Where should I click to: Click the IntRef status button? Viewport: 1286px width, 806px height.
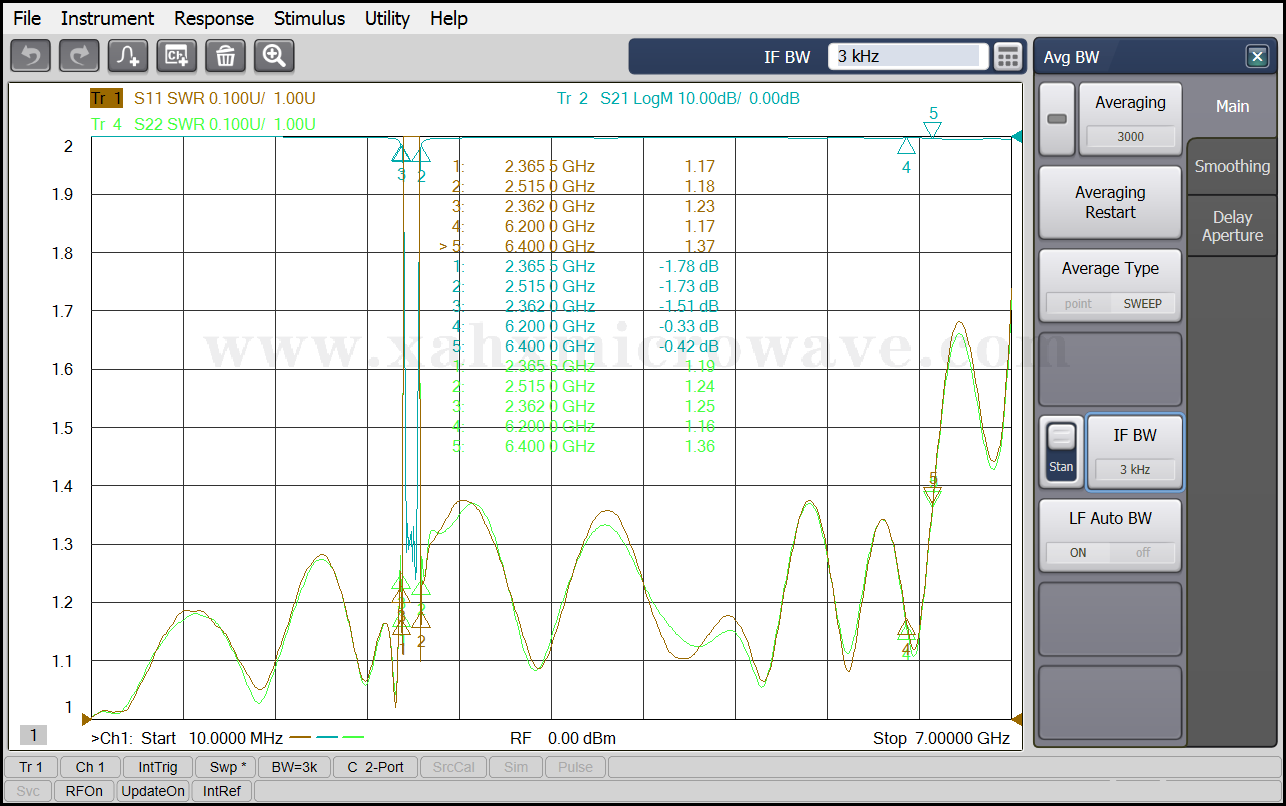[222, 791]
